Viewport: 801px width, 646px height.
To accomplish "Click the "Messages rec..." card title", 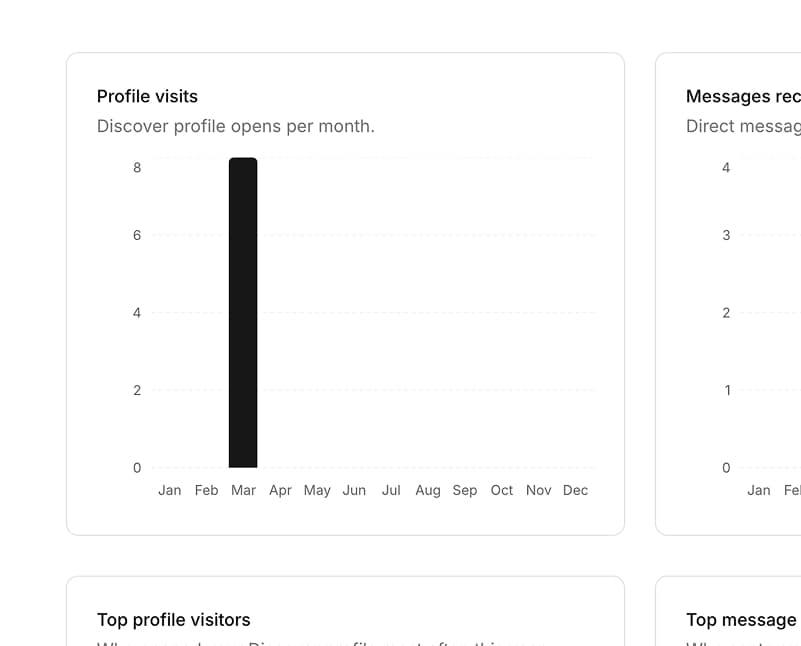I will pyautogui.click(x=742, y=96).
